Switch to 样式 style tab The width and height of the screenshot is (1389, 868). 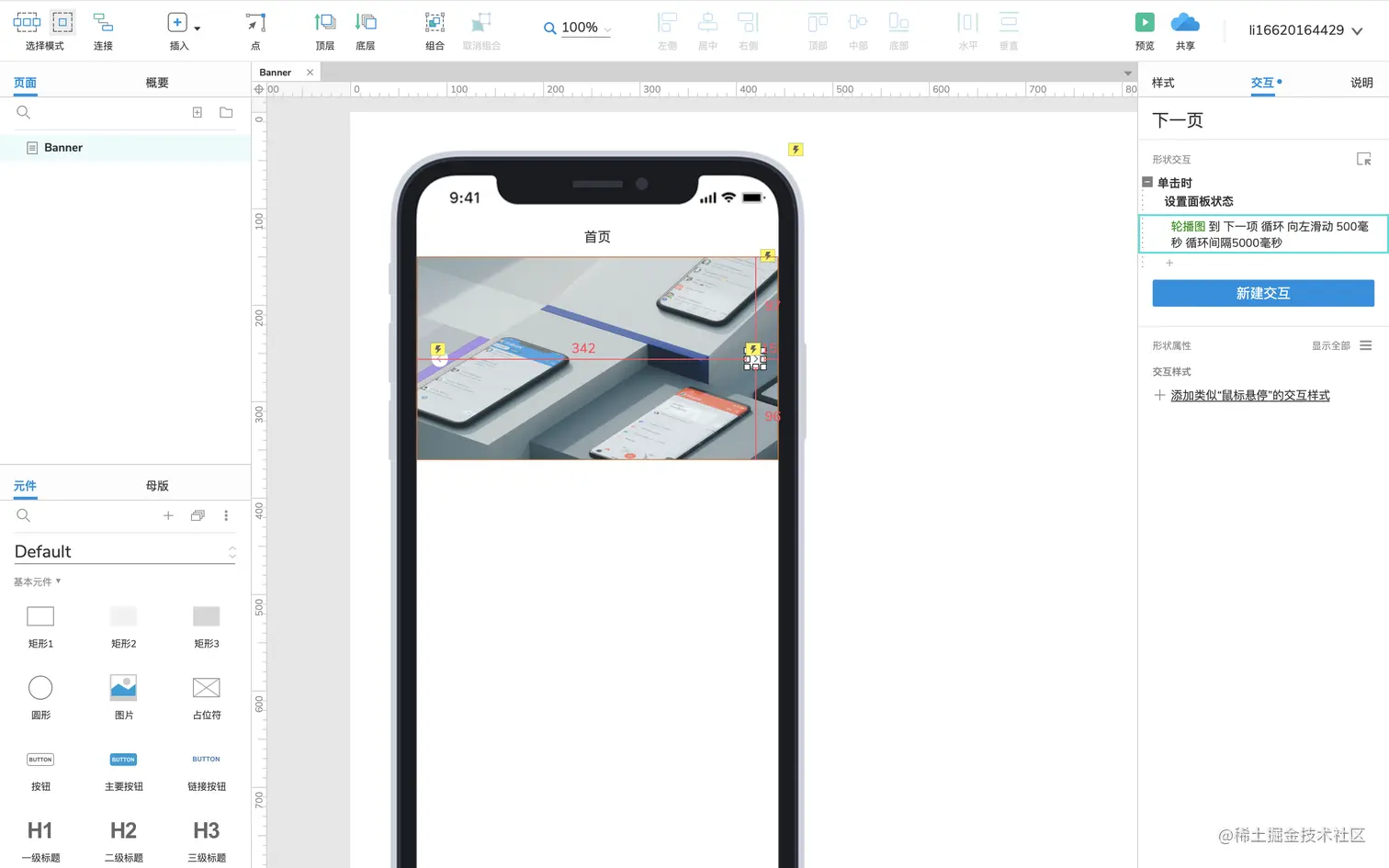pyautogui.click(x=1163, y=83)
